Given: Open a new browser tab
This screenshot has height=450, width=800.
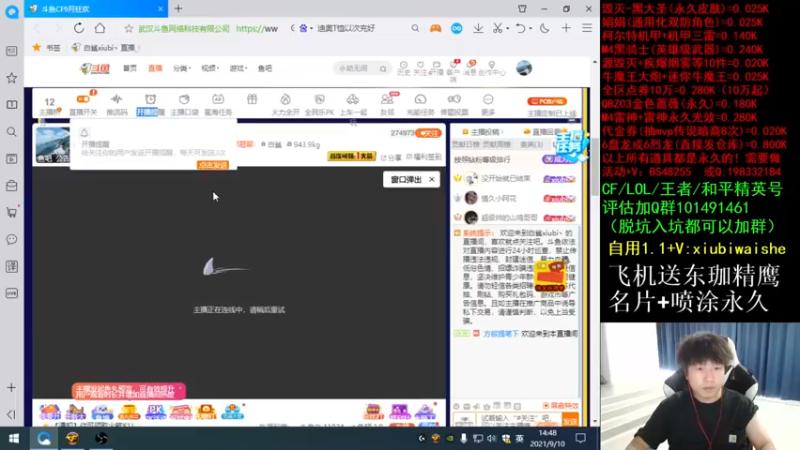Looking at the screenshot, I should click(x=178, y=9).
